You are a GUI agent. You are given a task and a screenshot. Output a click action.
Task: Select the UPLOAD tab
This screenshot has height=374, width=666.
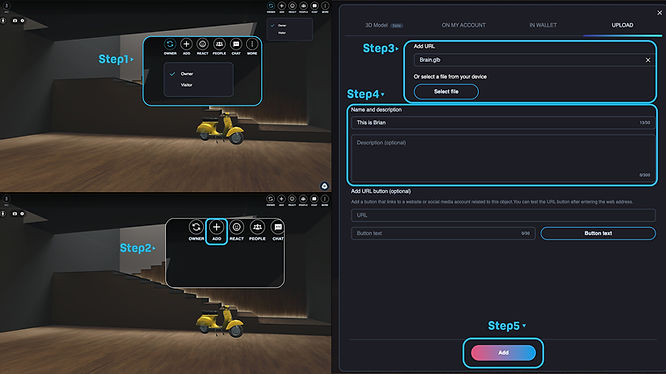click(x=622, y=25)
